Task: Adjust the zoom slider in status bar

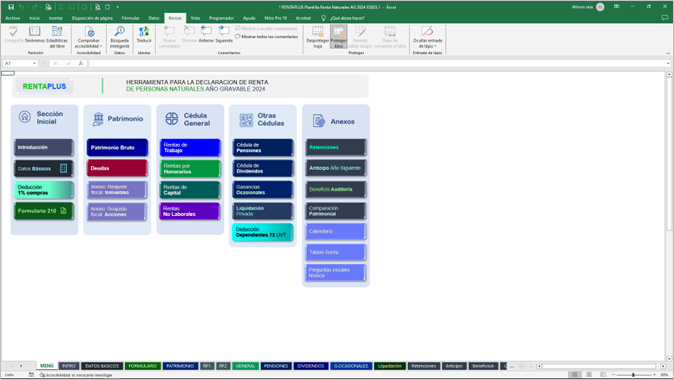Action: [633, 375]
